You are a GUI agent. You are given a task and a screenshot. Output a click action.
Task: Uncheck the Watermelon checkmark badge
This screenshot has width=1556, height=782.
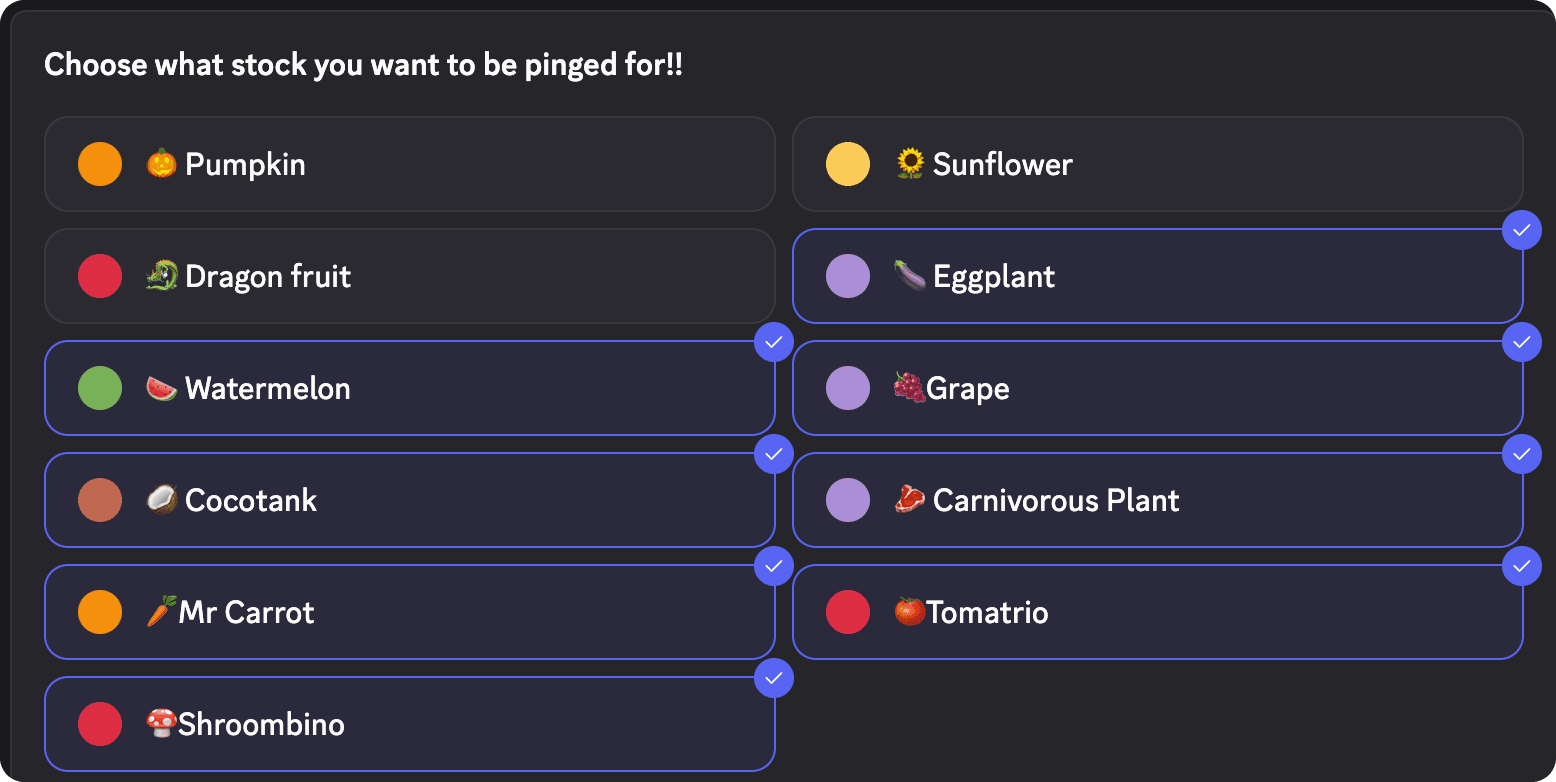pyautogui.click(x=773, y=343)
